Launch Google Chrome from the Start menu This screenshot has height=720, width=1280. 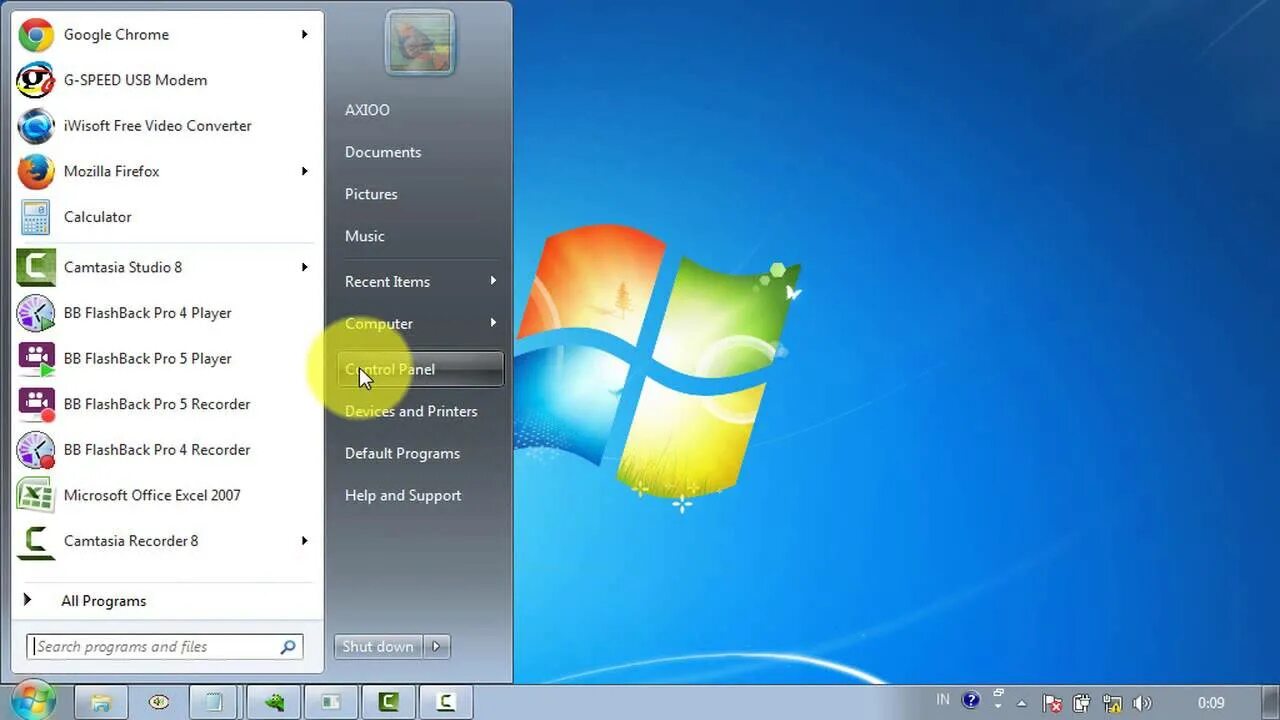point(165,34)
